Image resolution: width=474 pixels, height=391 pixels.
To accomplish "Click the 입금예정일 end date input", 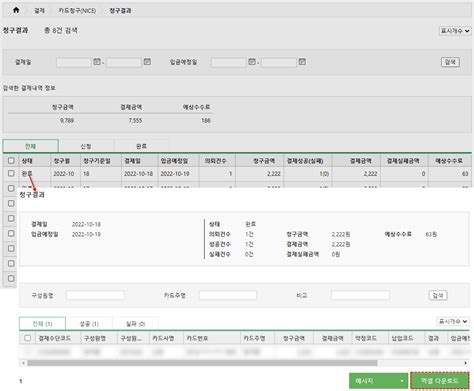I will coord(279,62).
